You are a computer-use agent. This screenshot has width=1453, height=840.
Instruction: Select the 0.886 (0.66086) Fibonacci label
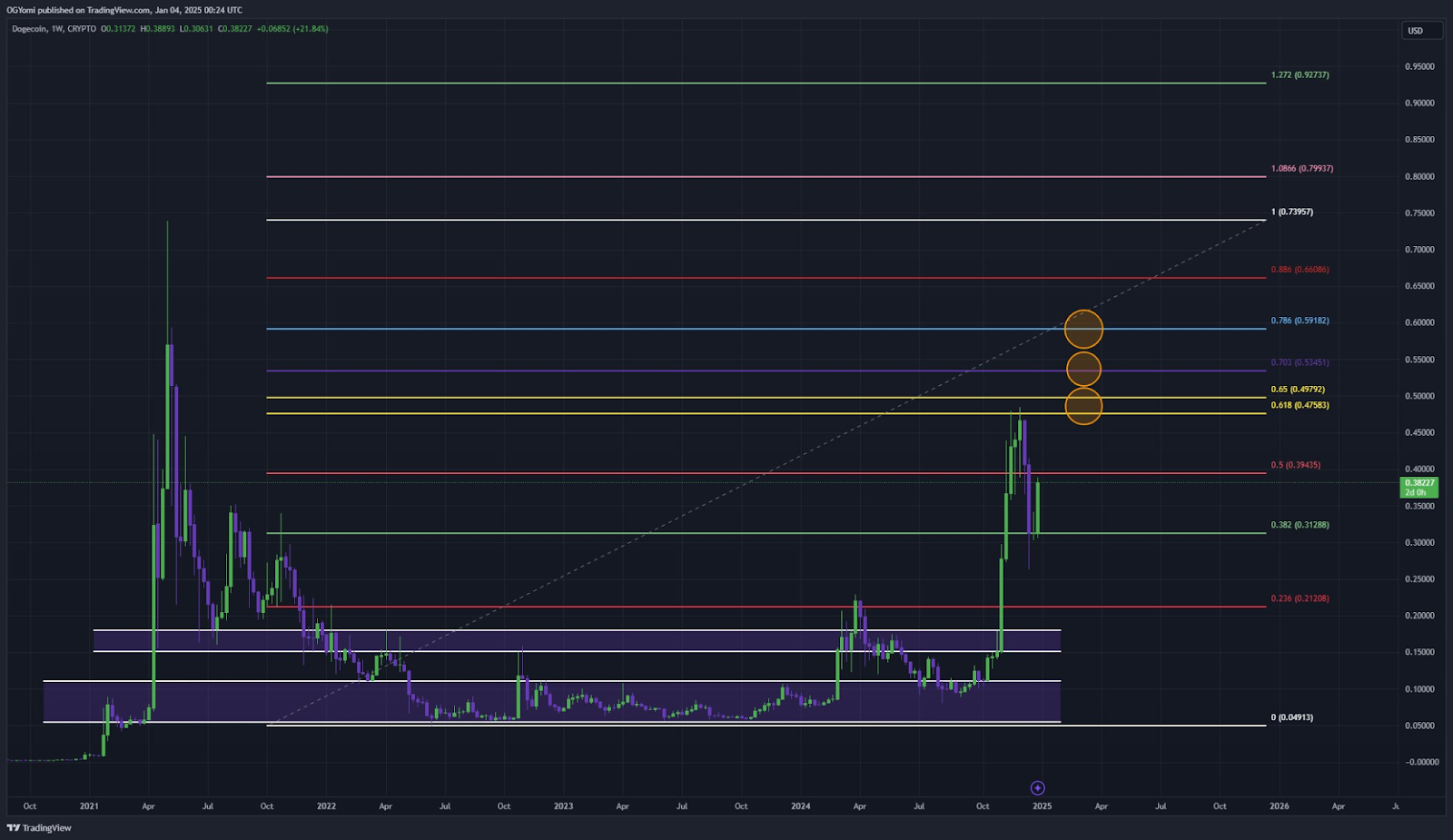[x=1300, y=270]
